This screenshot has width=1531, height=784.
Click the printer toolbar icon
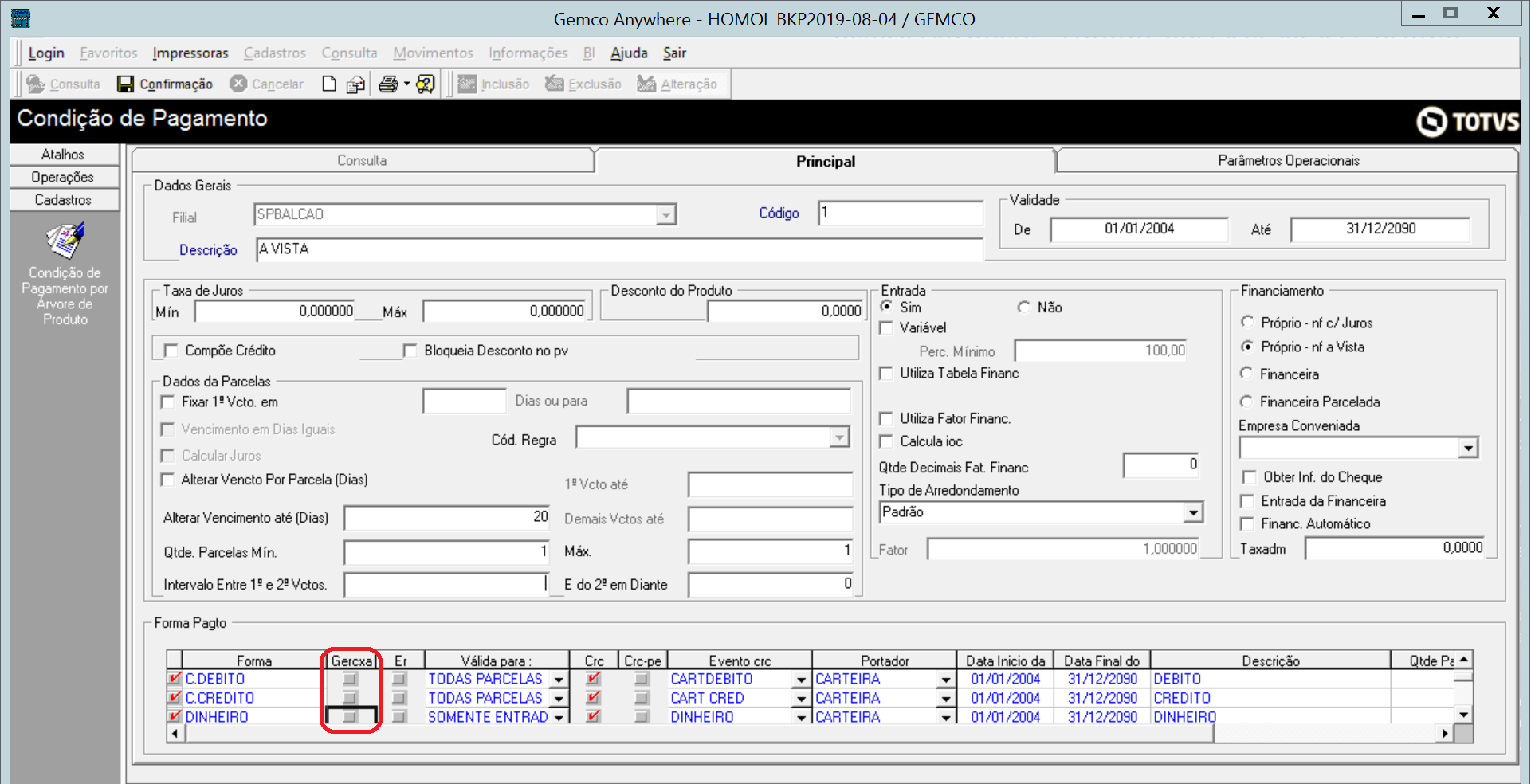(388, 84)
